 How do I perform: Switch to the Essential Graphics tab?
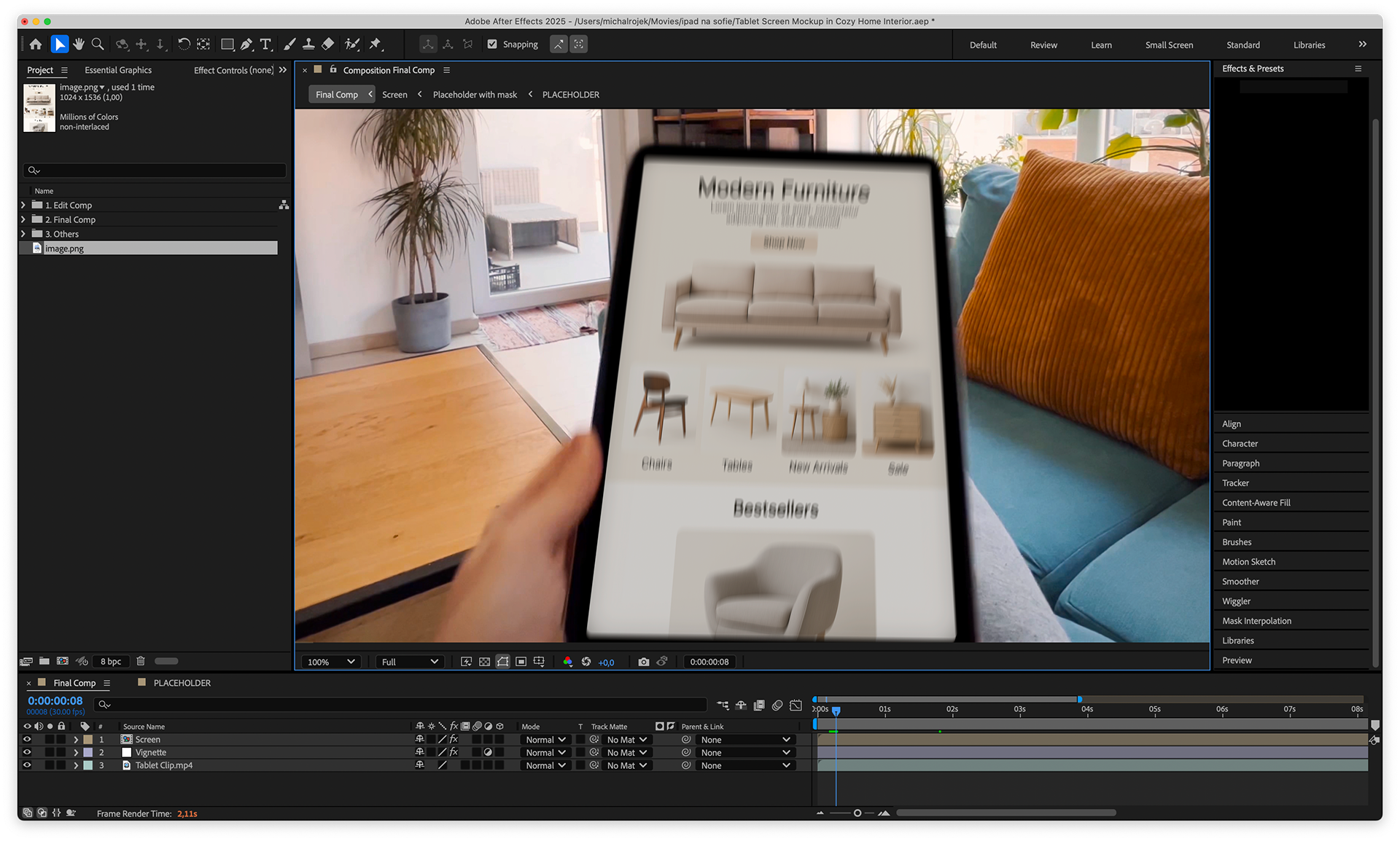click(x=118, y=70)
